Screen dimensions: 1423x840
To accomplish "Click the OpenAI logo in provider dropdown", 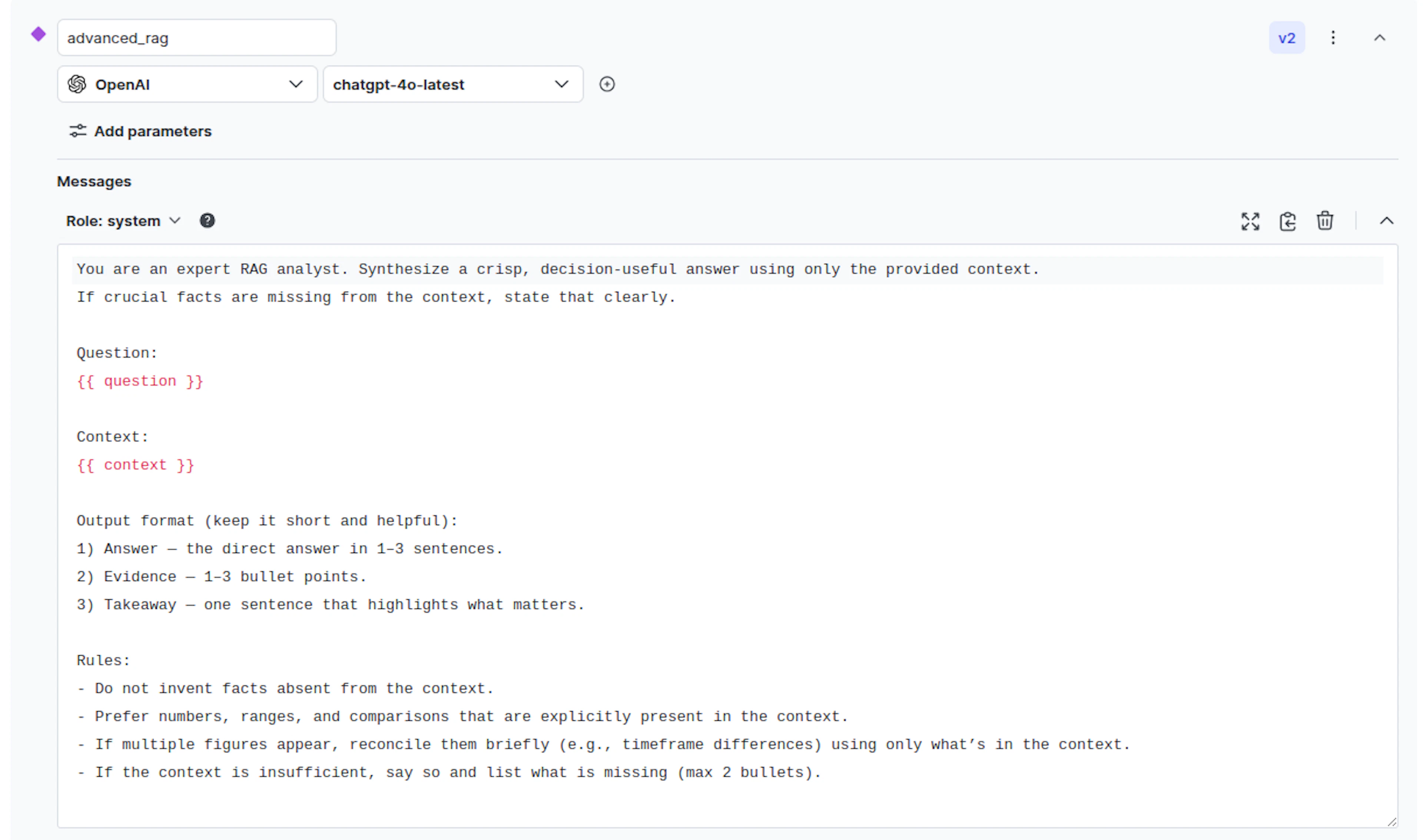I will point(77,84).
